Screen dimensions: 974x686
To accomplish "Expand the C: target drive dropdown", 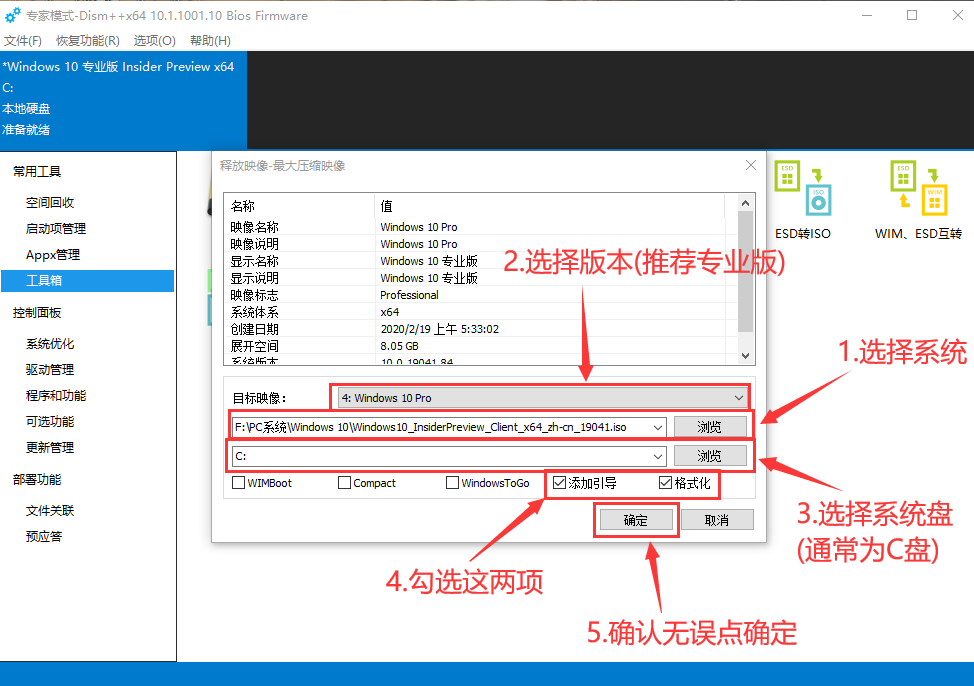I will click(x=657, y=456).
